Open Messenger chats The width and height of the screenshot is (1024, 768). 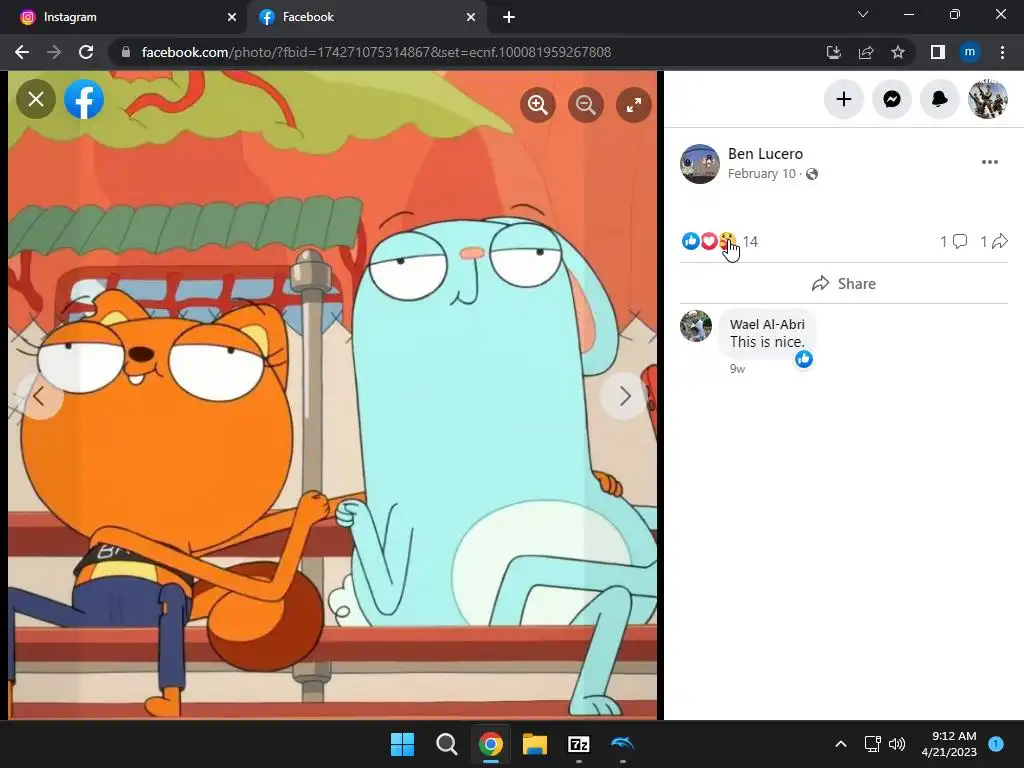(892, 99)
